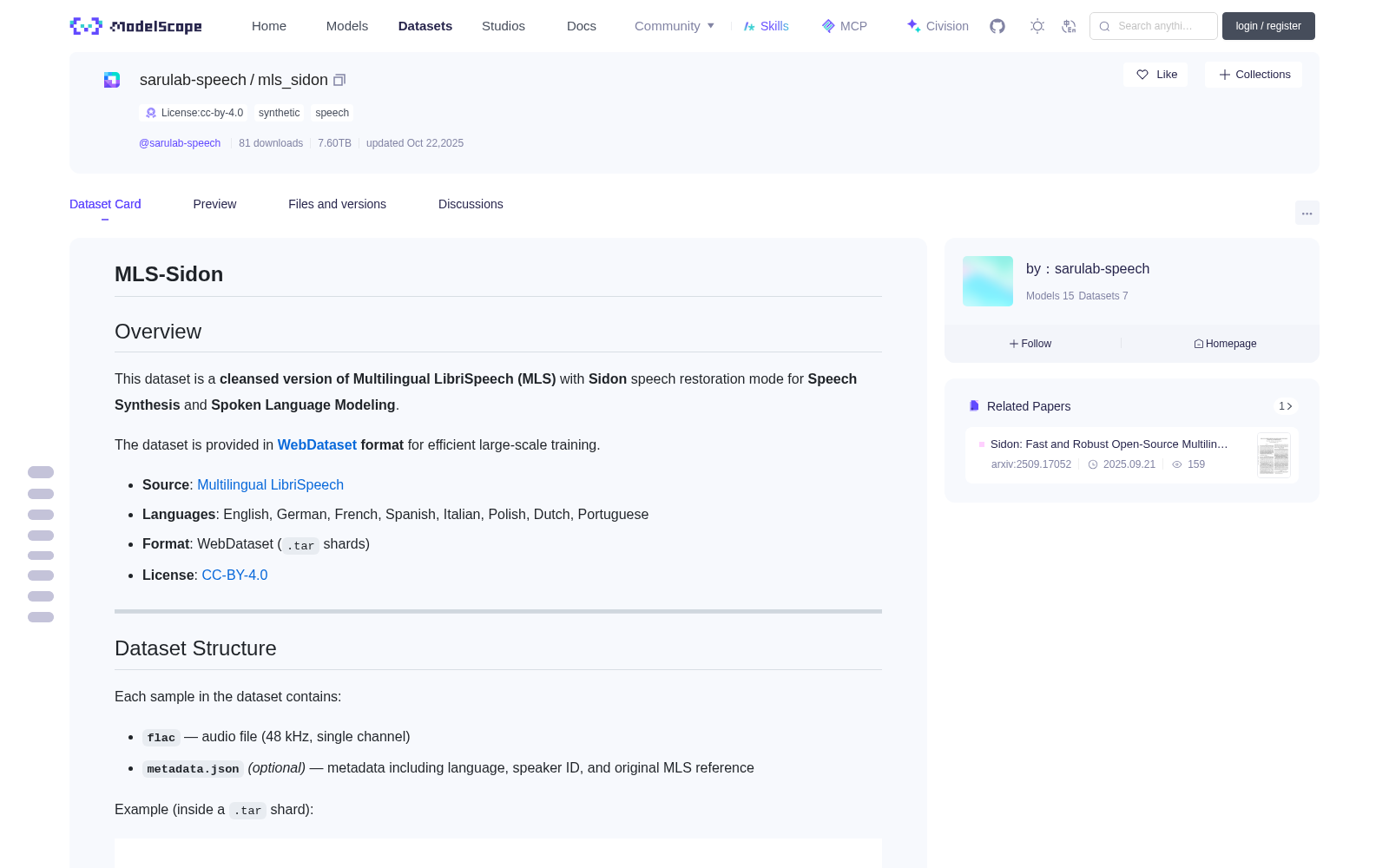Viewport: 1389px width, 868px height.
Task: Select the speech tag
Action: click(x=332, y=113)
